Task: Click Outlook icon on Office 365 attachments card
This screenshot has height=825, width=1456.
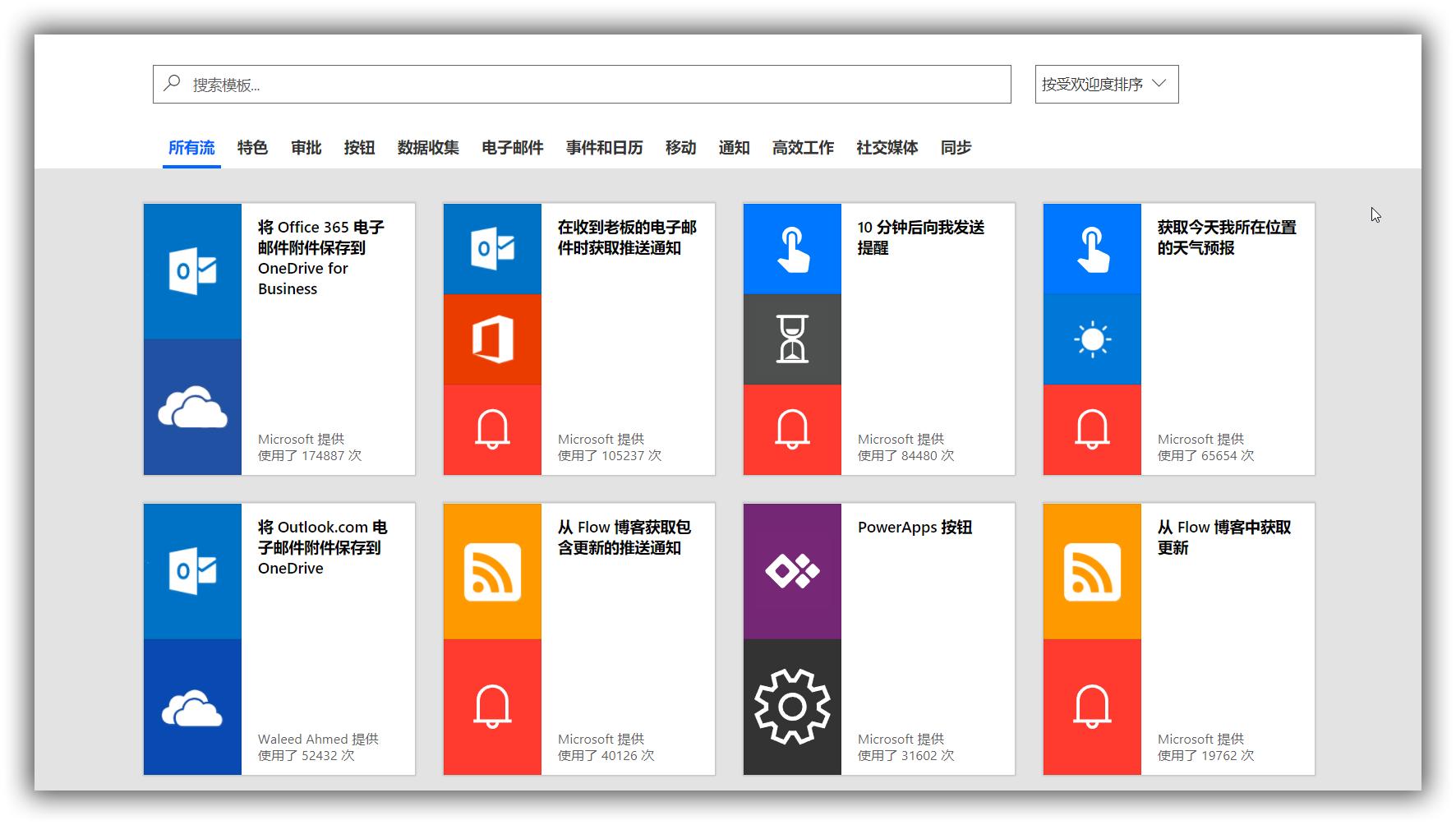Action: pos(192,270)
